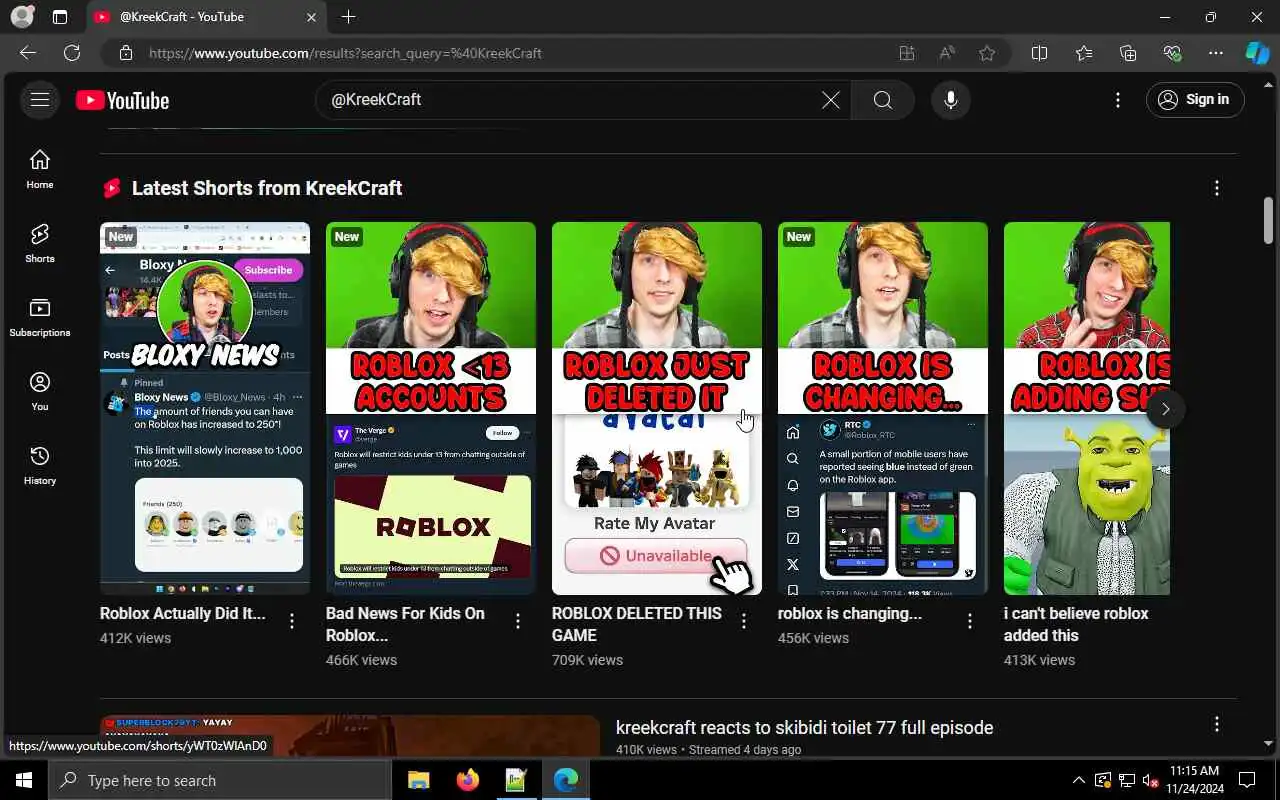Click the muted volume icon in tray
This screenshot has height=800, width=1280.
pos(1150,780)
